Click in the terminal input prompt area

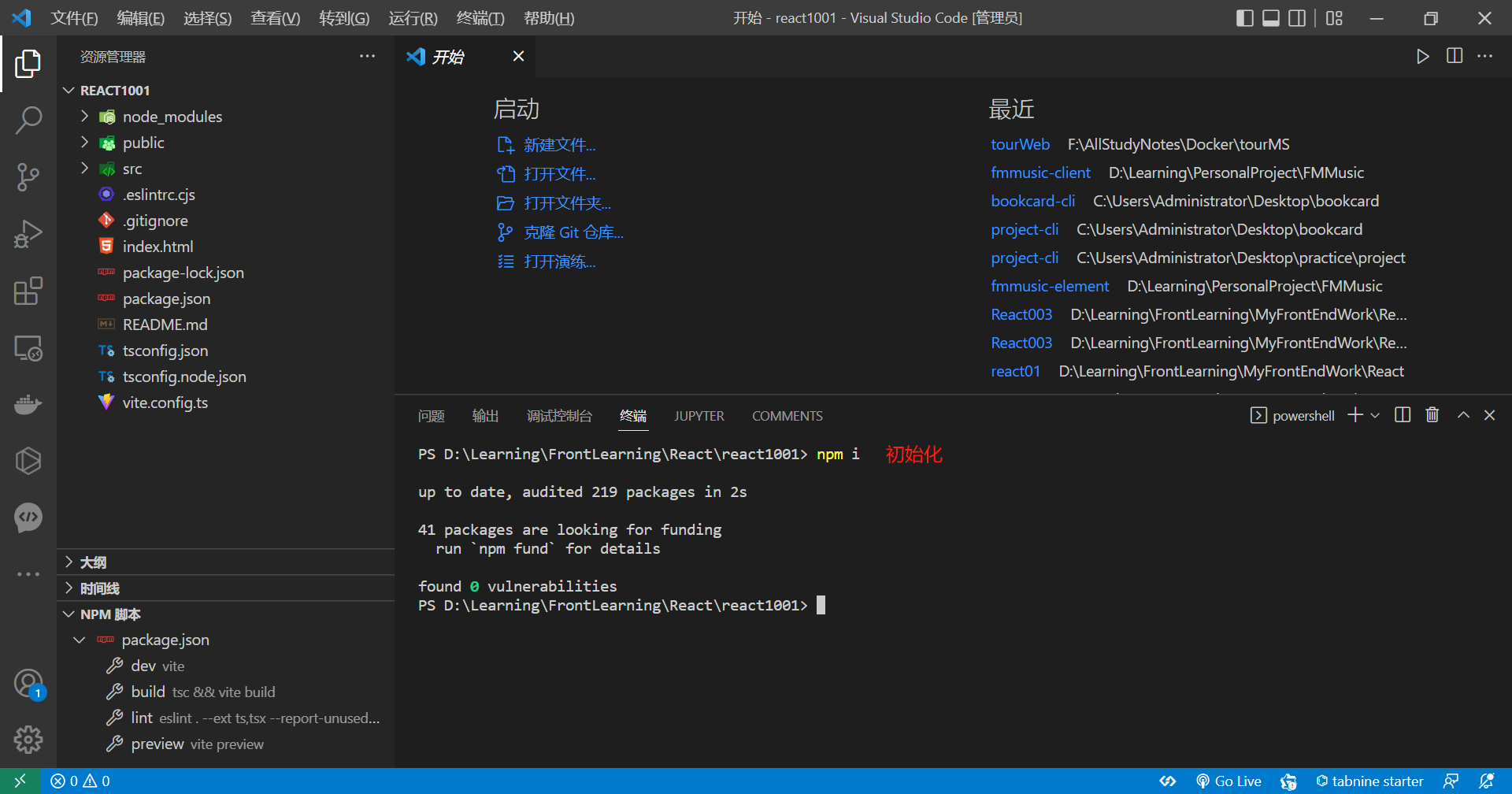(821, 605)
